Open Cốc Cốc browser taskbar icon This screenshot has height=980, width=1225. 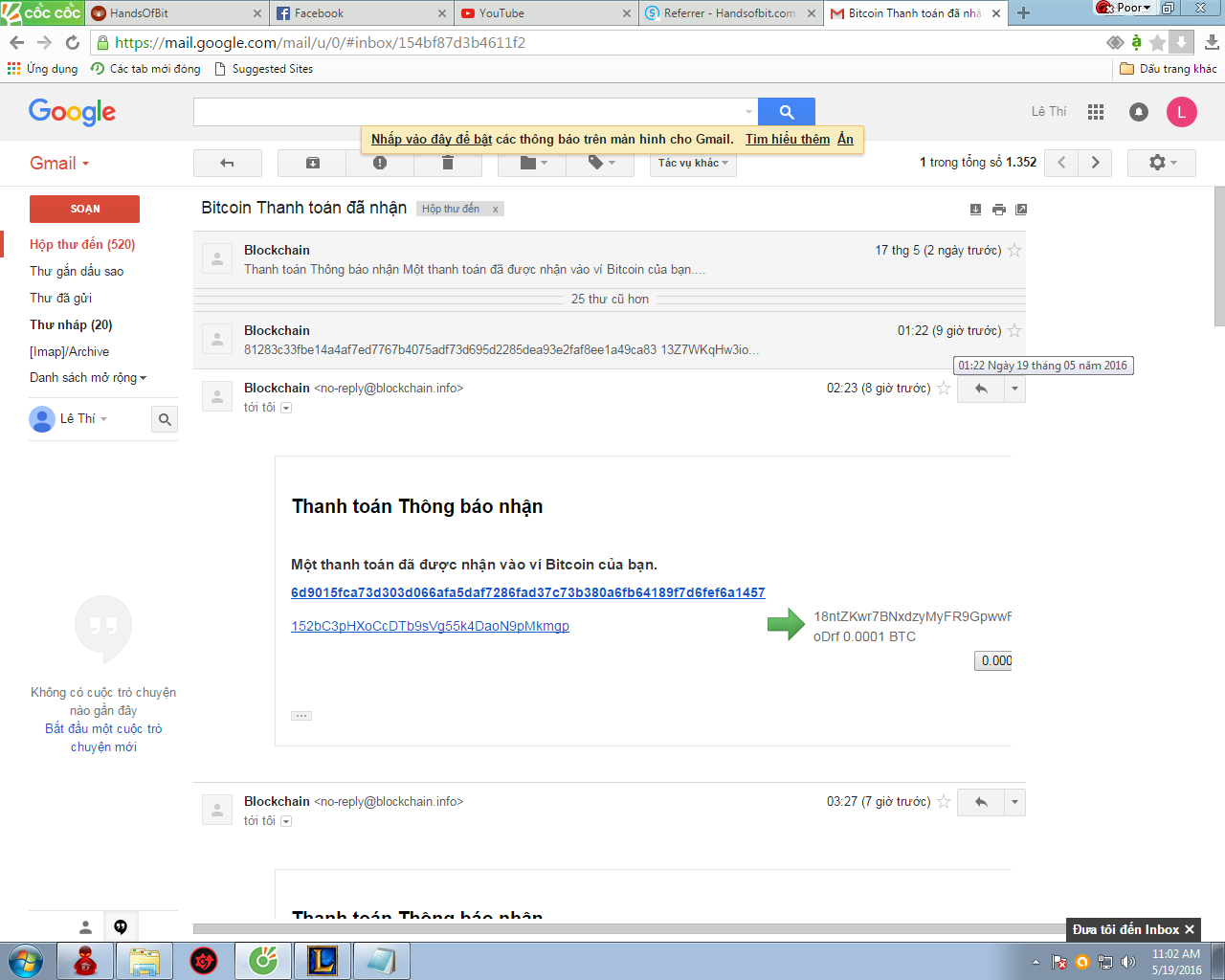[263, 961]
